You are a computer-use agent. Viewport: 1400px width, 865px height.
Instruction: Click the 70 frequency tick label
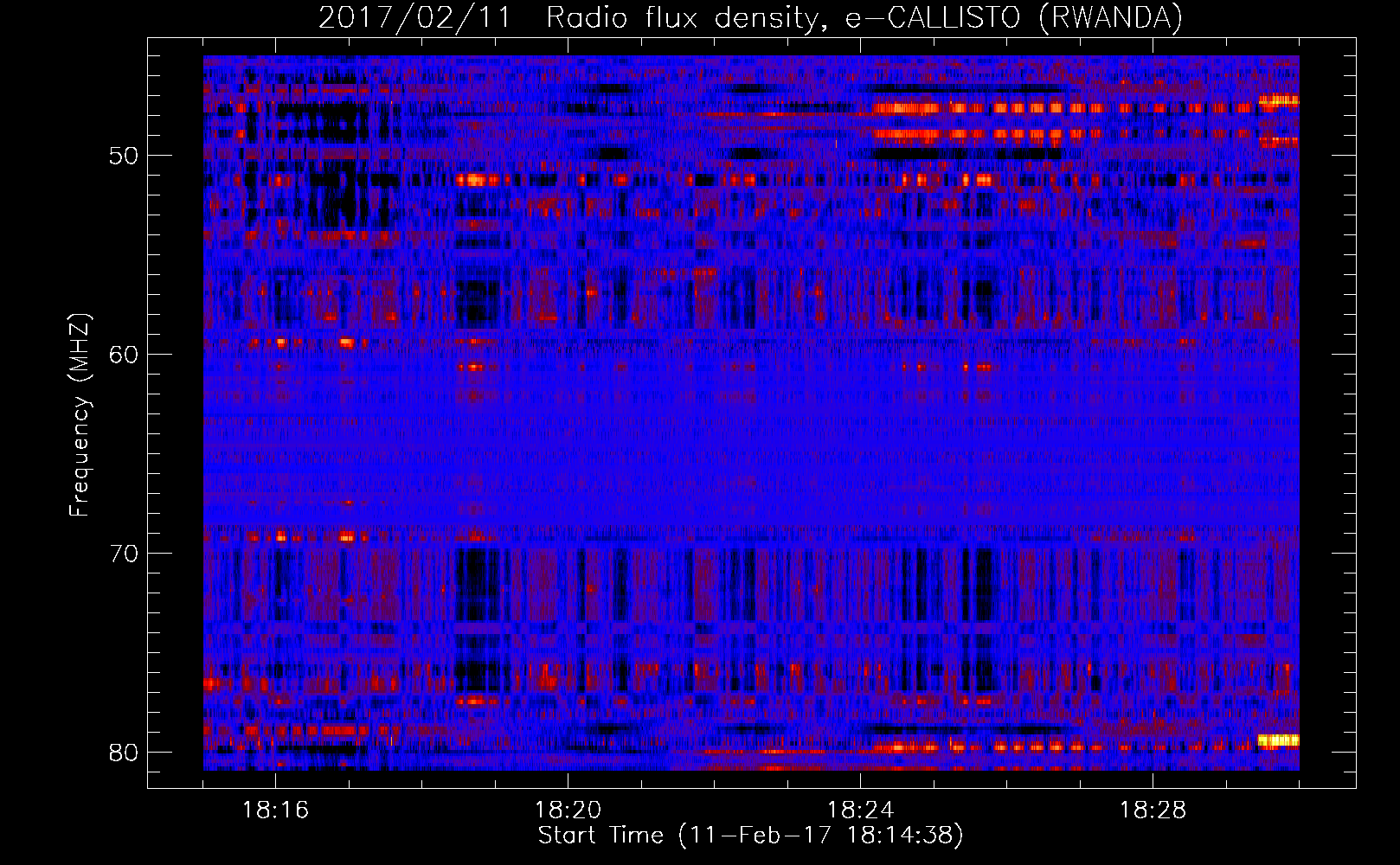pos(124,554)
